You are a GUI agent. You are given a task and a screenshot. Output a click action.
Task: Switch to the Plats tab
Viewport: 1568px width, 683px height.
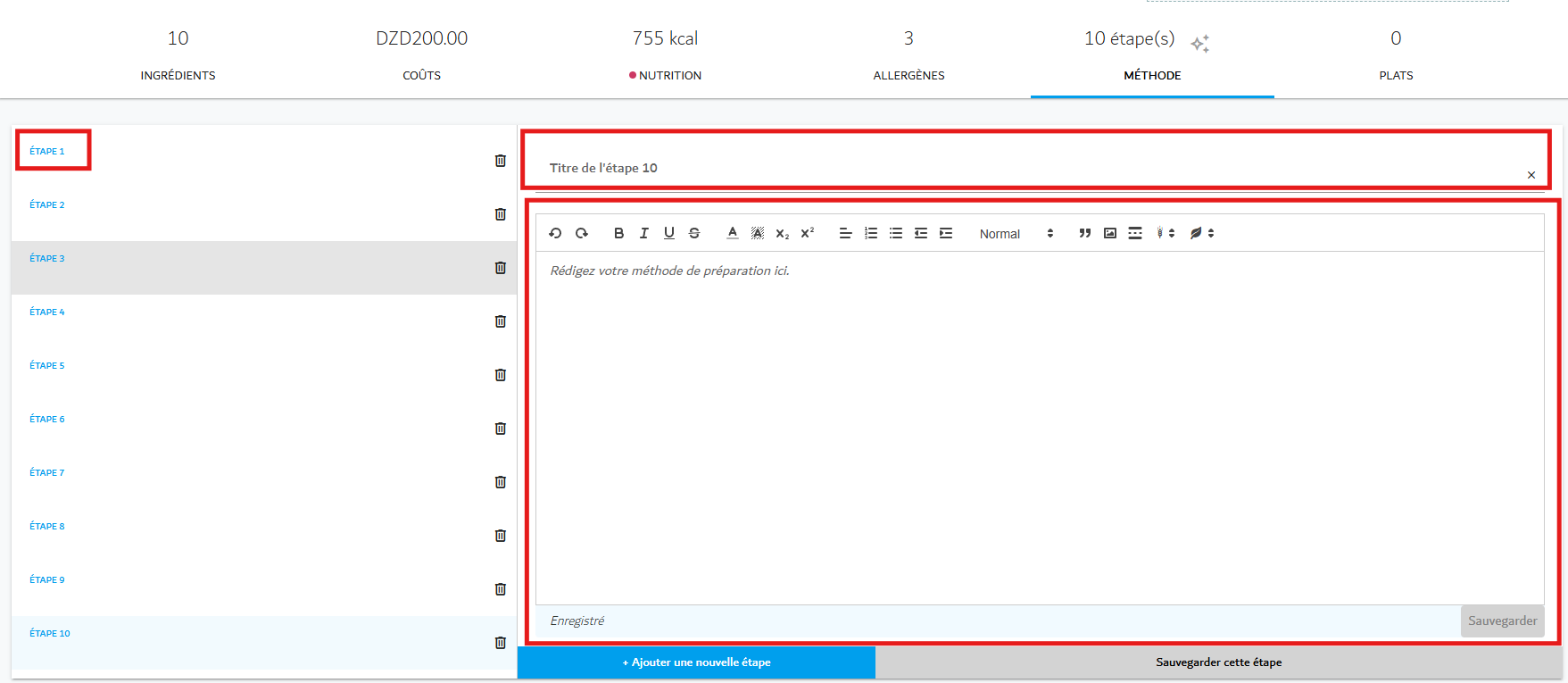1396,54
